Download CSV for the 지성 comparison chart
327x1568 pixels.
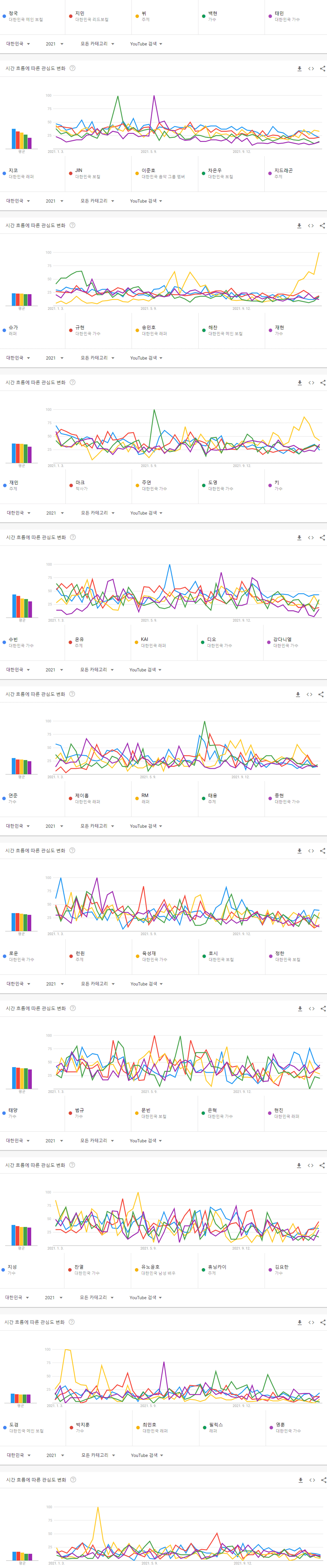pos(299,1323)
